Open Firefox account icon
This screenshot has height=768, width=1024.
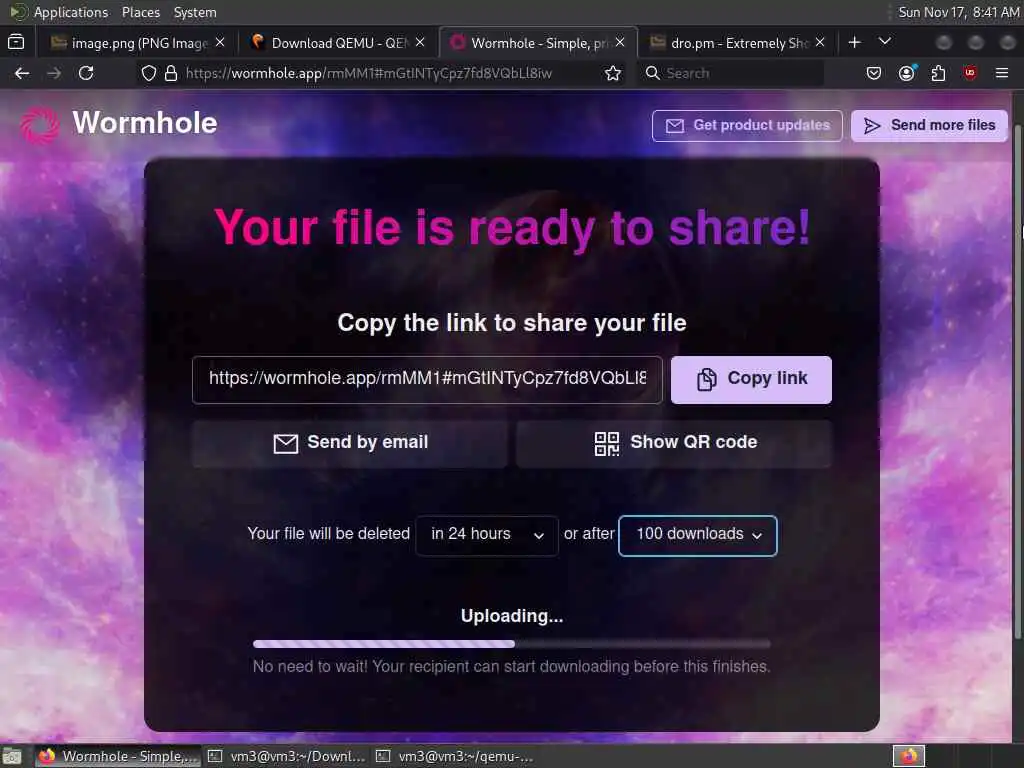(x=906, y=73)
